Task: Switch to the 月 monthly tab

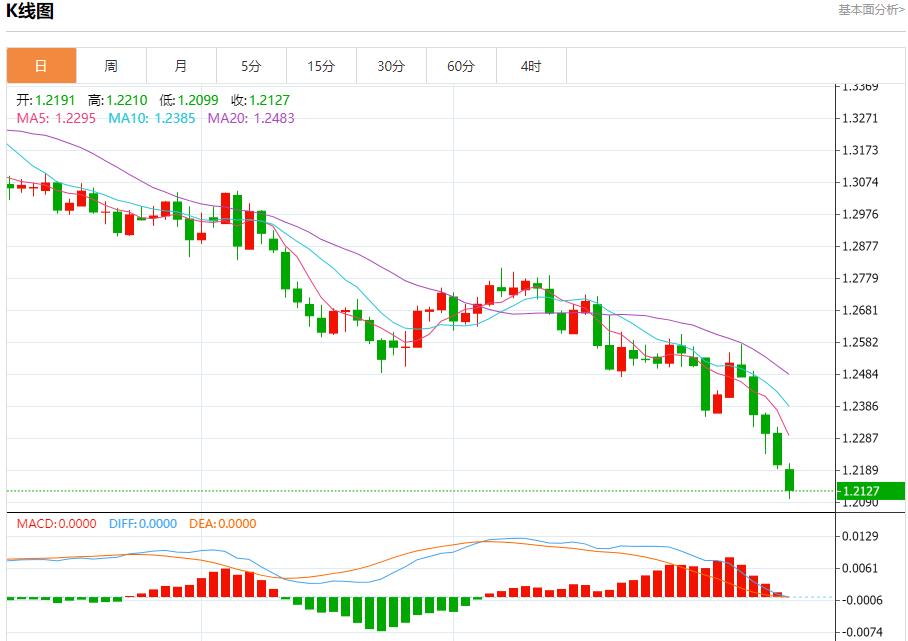Action: pyautogui.click(x=181, y=65)
